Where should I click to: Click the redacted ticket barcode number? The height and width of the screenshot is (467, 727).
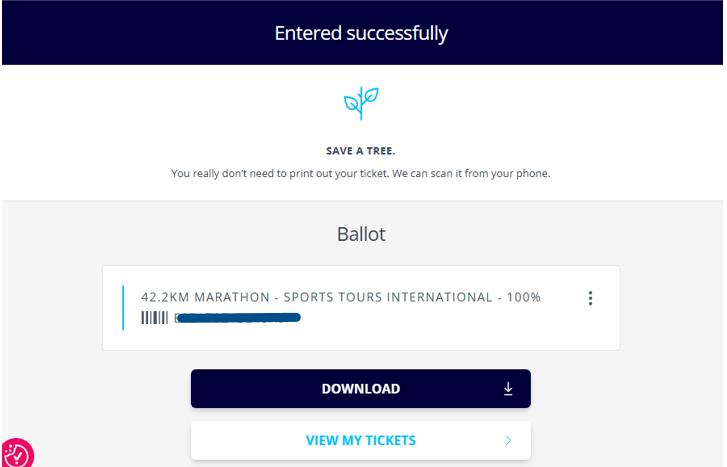point(238,318)
